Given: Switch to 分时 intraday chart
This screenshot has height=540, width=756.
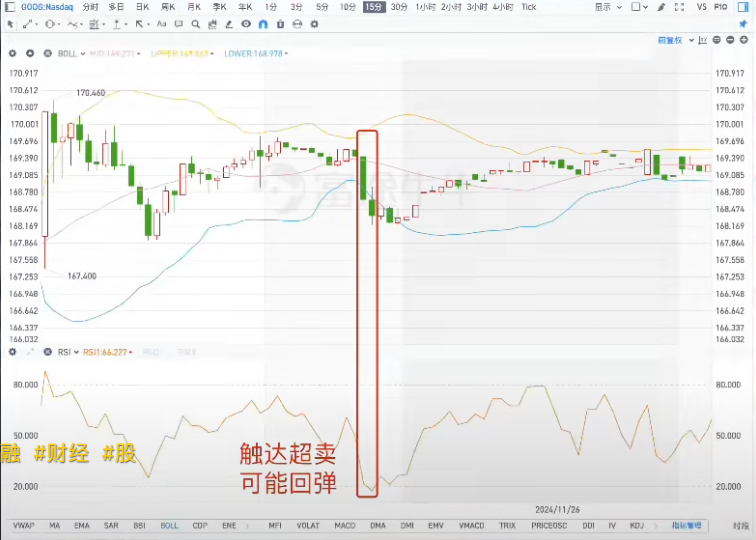Looking at the screenshot, I should [x=90, y=7].
